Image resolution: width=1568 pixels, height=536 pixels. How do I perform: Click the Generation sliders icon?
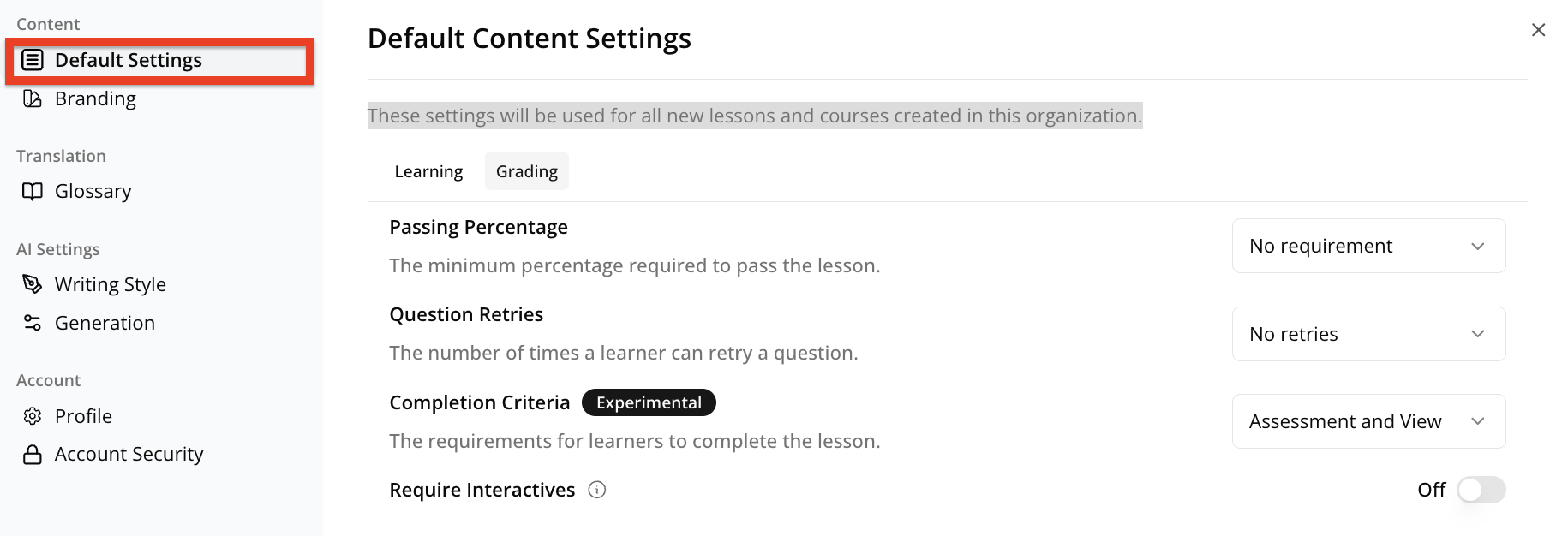(33, 323)
